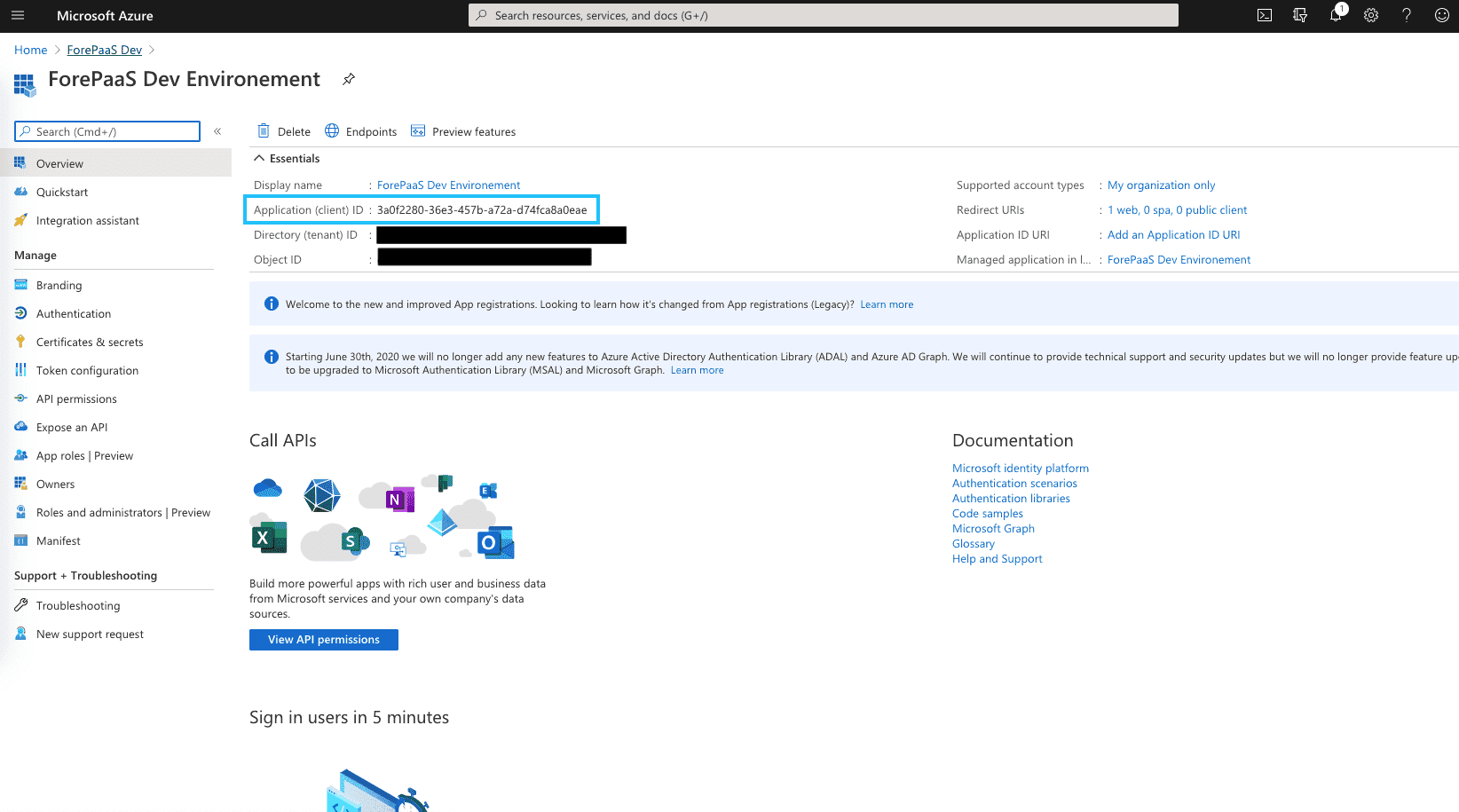Click the Troubleshooting wrench icon
1459x812 pixels.
pos(21,605)
